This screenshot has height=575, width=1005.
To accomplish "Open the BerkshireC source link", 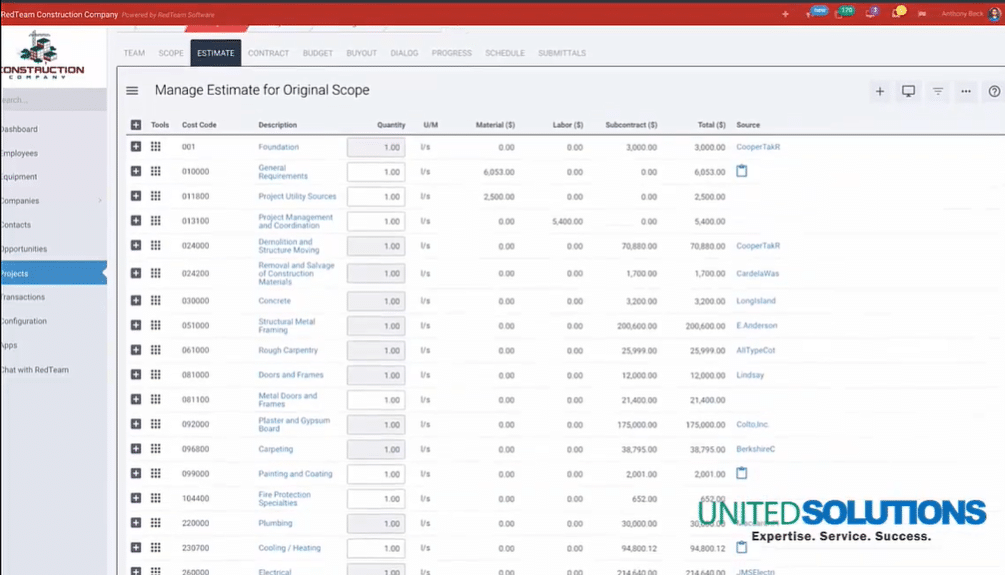I will (x=756, y=449).
